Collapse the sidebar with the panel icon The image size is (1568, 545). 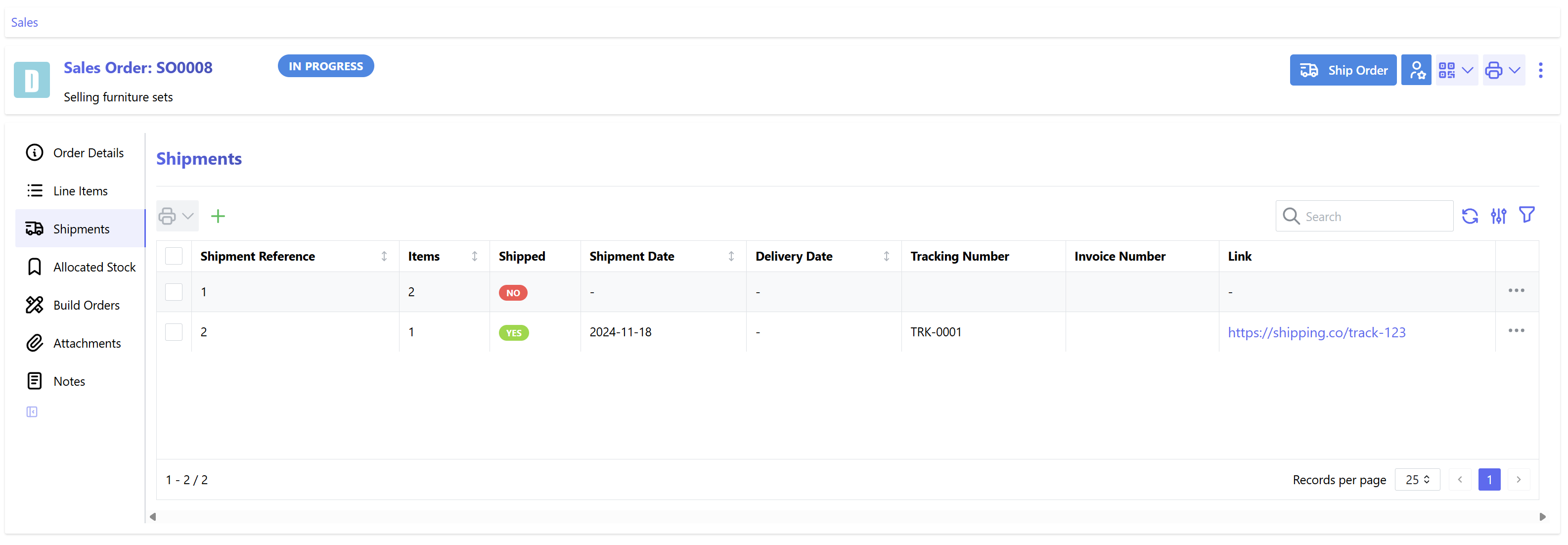pos(32,411)
